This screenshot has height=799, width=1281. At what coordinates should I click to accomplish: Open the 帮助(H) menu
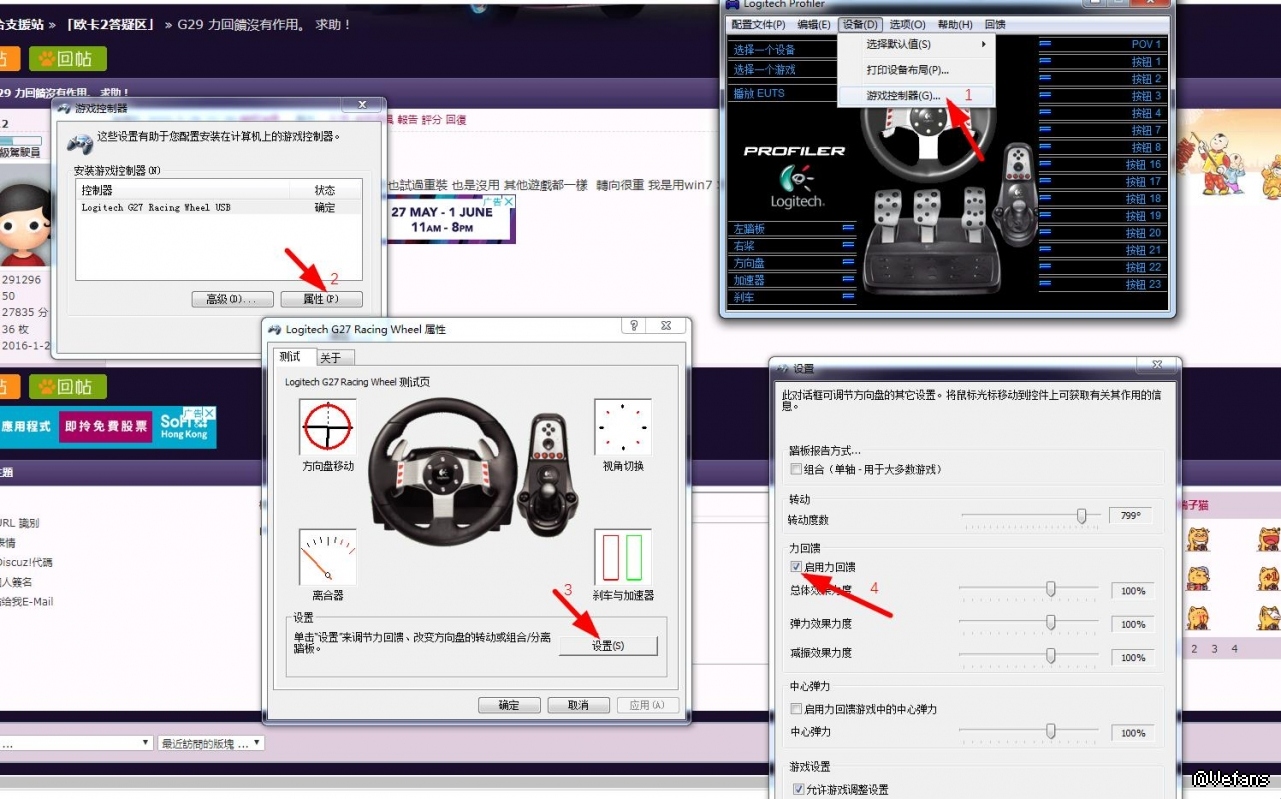(955, 24)
